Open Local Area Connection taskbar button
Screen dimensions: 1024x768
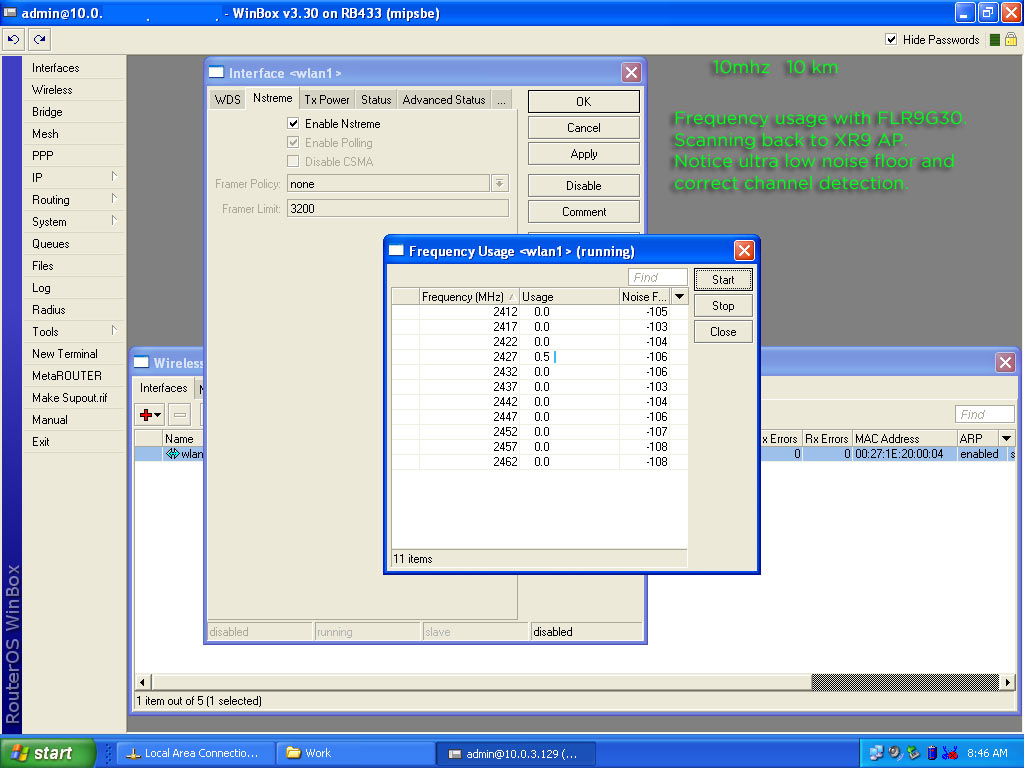coord(195,753)
